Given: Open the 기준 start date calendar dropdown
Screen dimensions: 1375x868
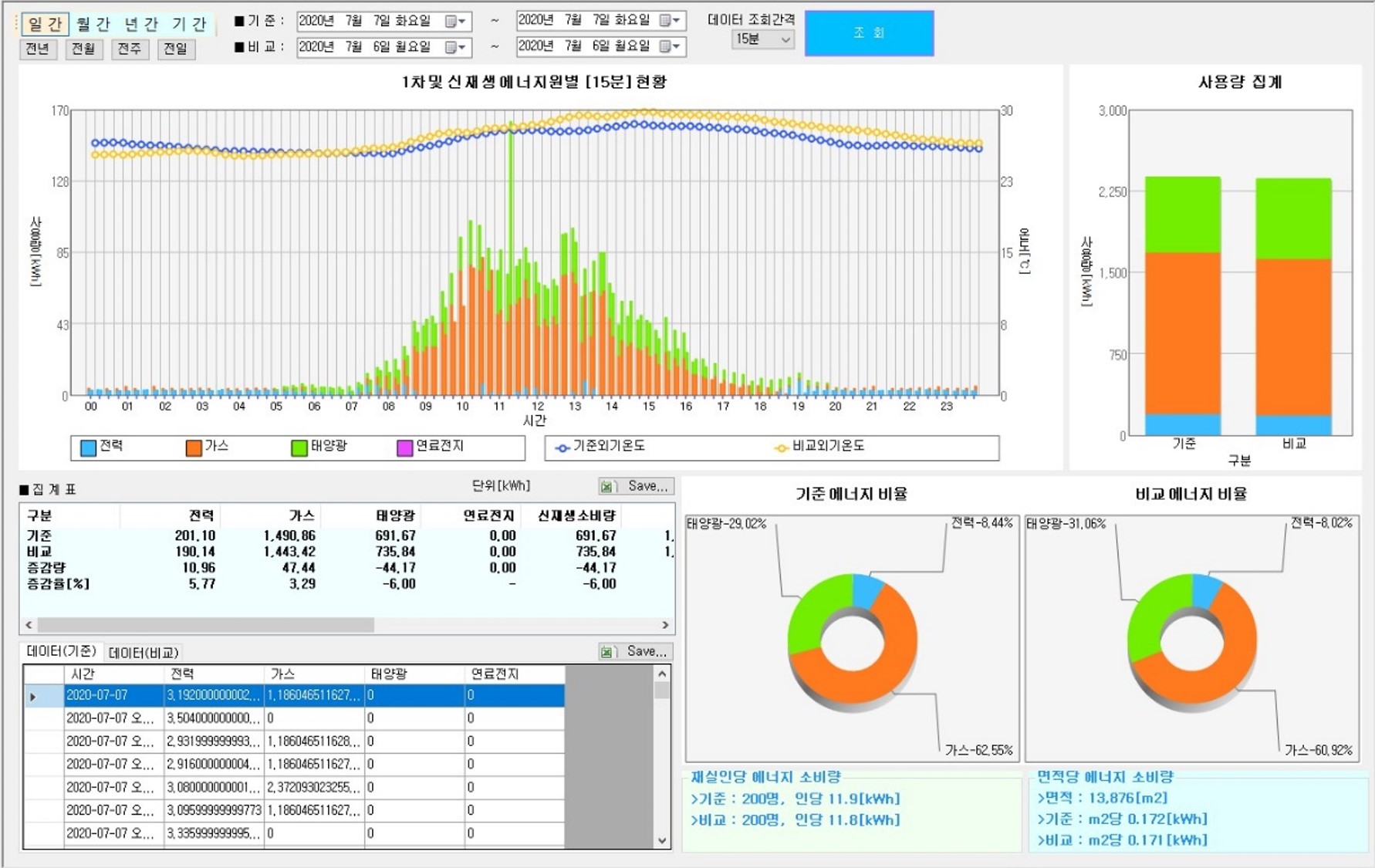Looking at the screenshot, I should (455, 22).
